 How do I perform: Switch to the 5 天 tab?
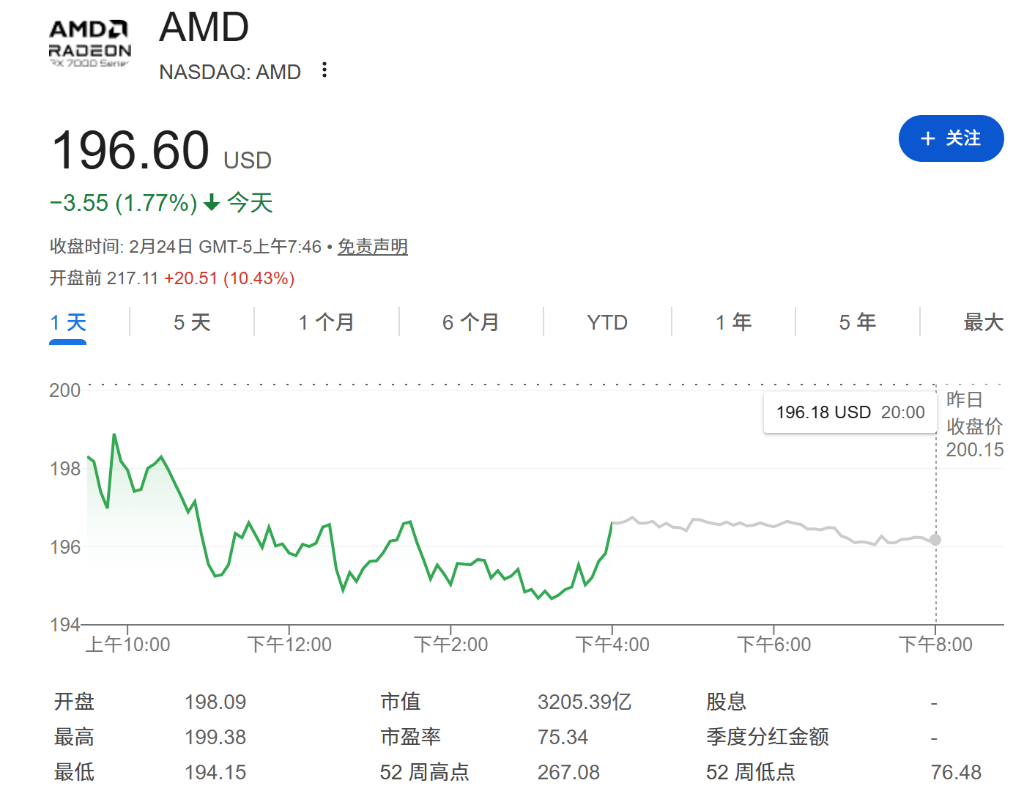(x=192, y=322)
